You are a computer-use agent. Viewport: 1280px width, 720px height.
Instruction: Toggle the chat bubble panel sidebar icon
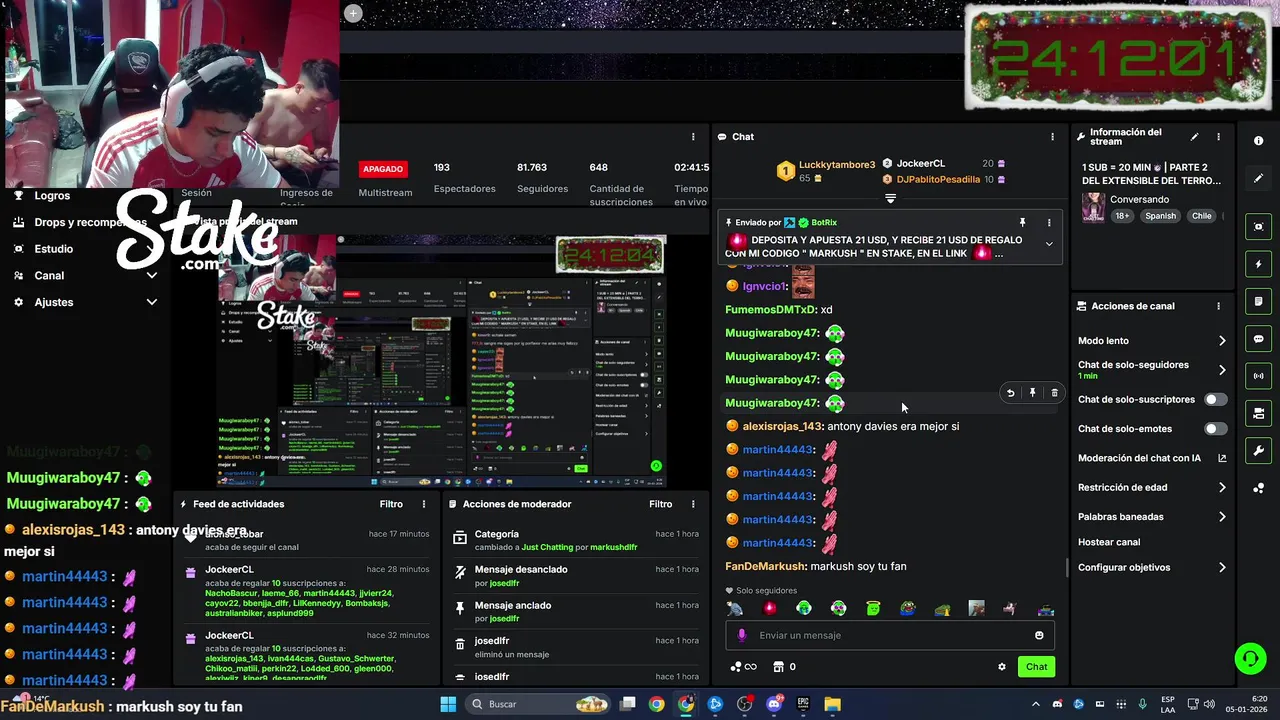click(1258, 339)
